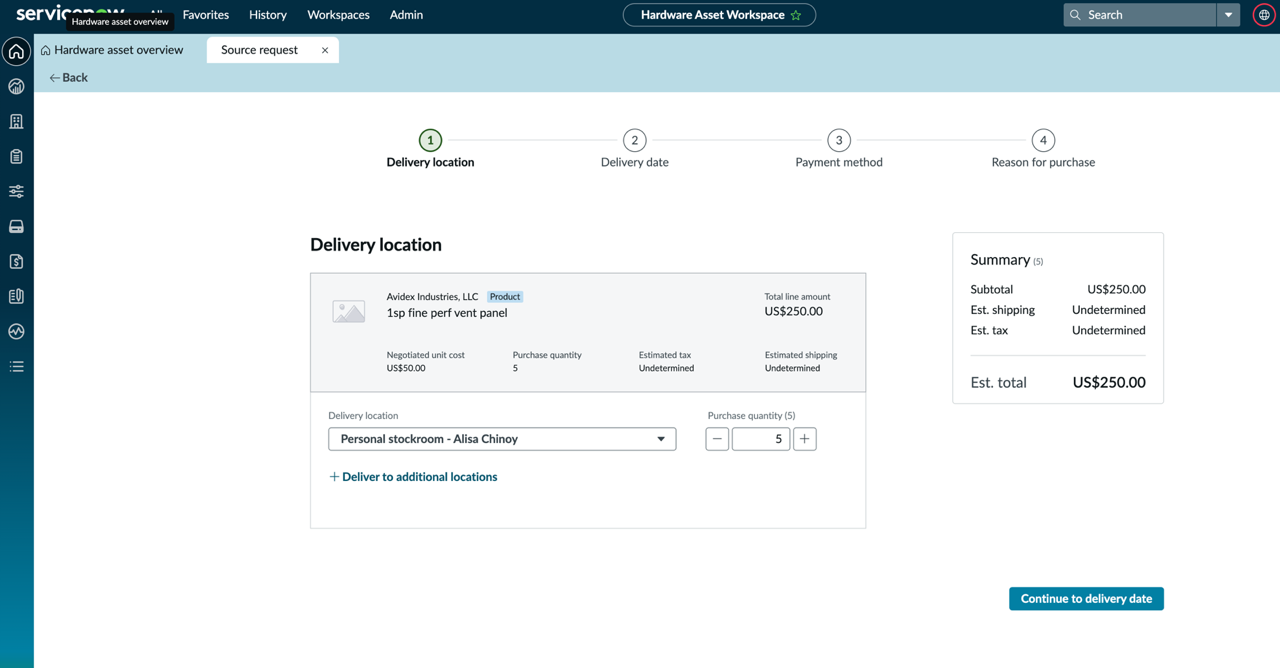The height and width of the screenshot is (668, 1280).
Task: Click Continue to delivery date button
Action: point(1086,598)
